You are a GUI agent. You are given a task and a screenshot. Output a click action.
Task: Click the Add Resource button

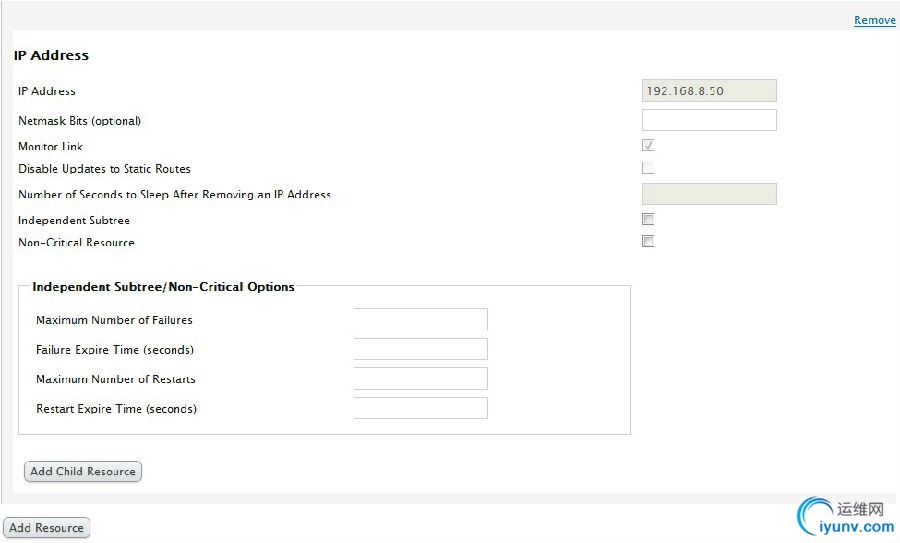46,528
